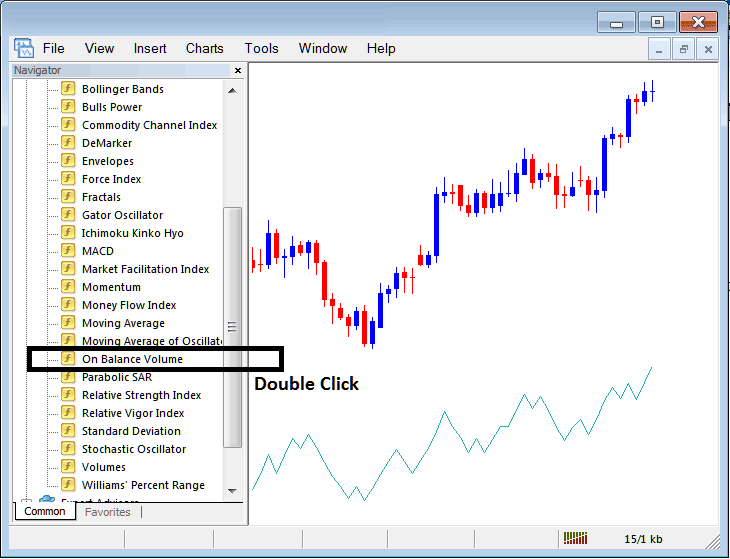Select Commodity Channel Index entry

pyautogui.click(x=149, y=125)
